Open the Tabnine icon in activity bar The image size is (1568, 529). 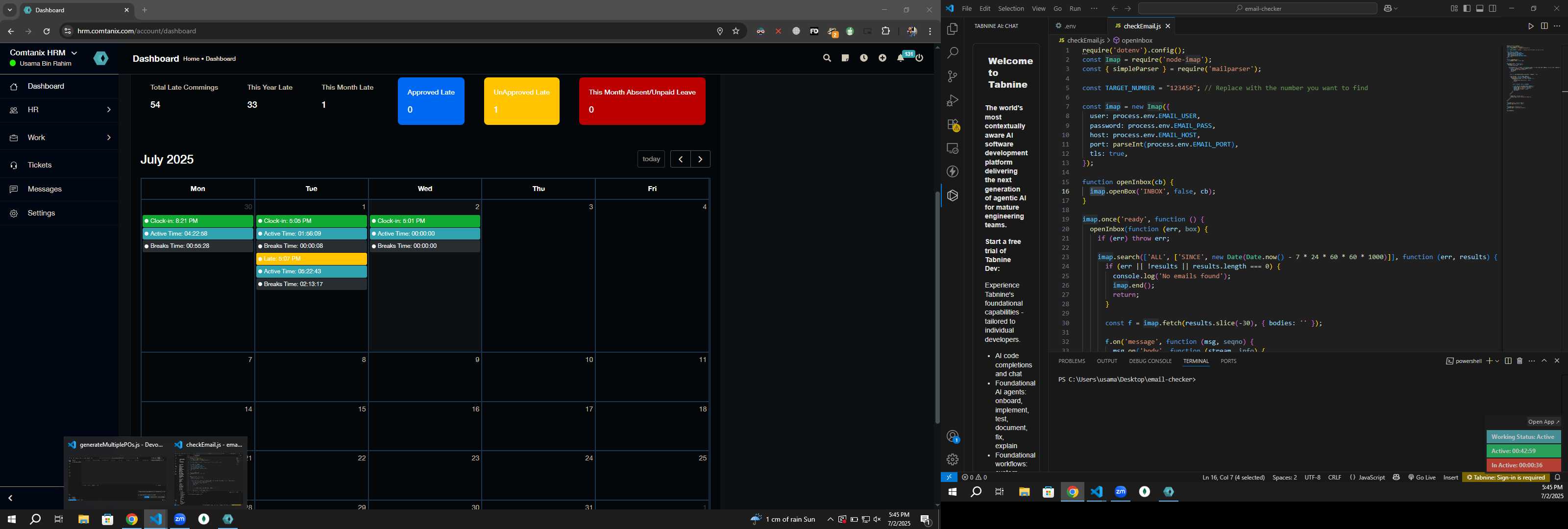pos(952,196)
